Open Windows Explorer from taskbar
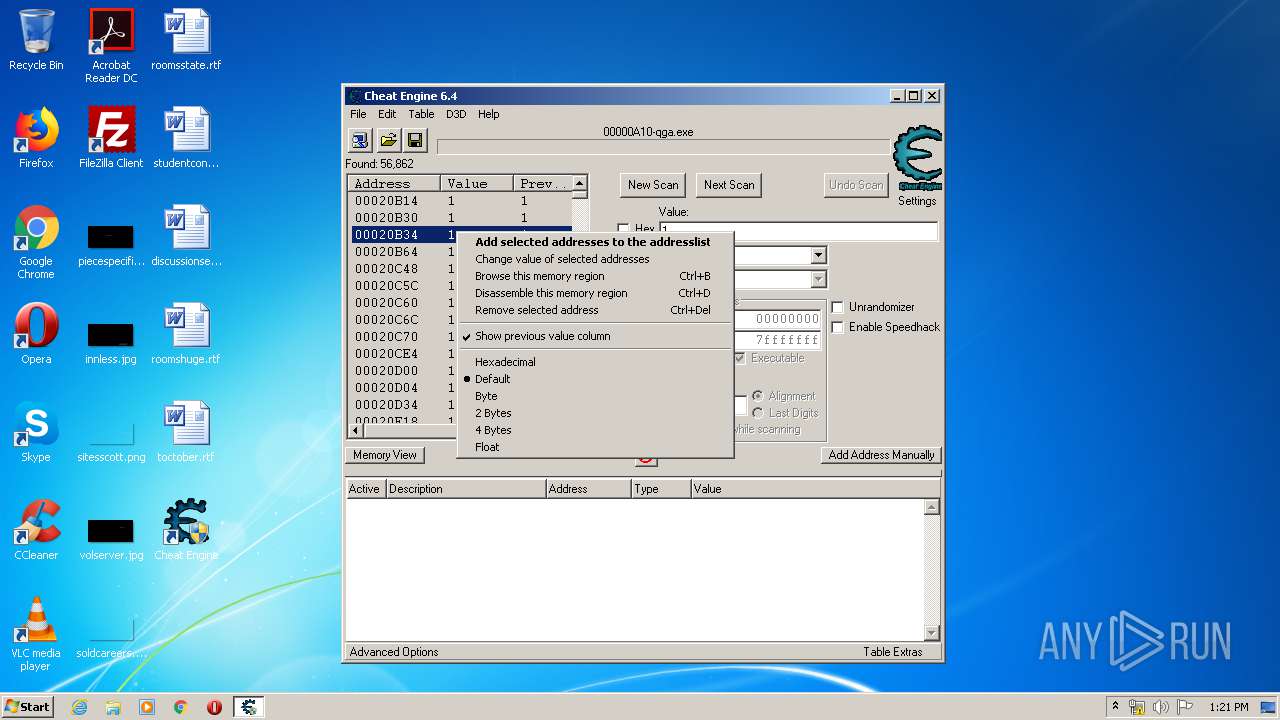1280x720 pixels. [x=113, y=707]
